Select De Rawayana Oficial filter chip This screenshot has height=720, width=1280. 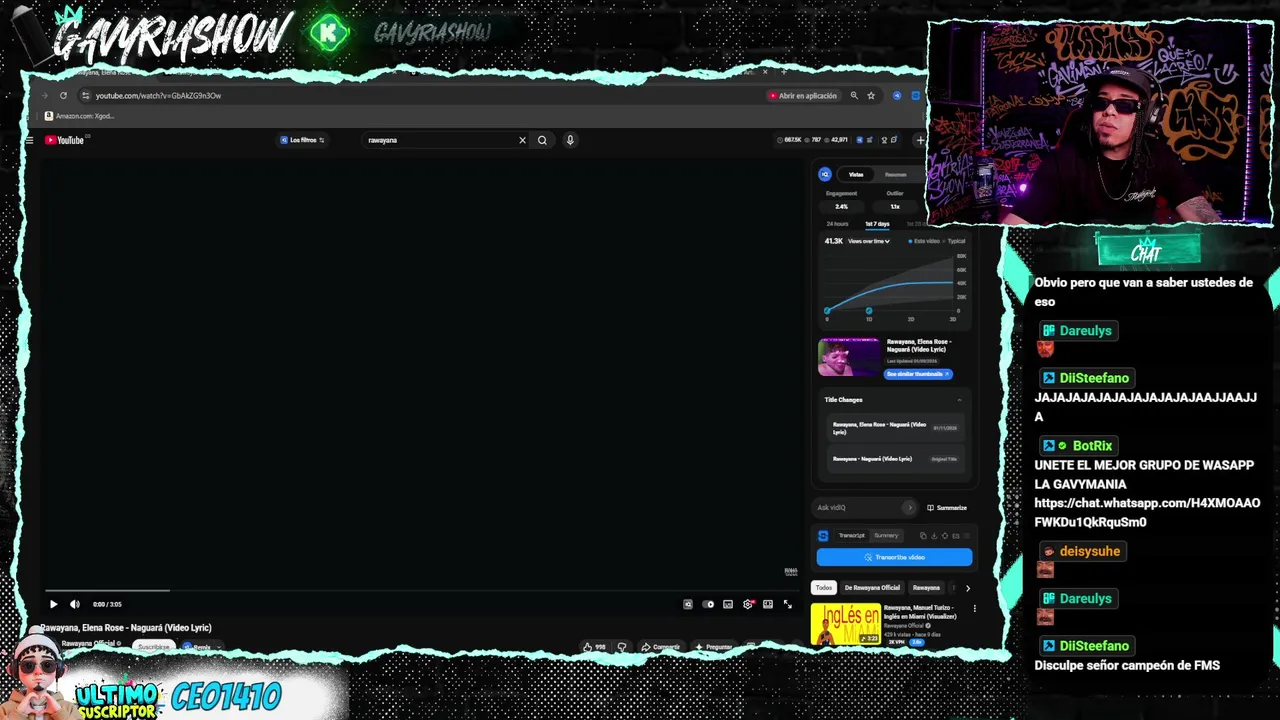click(872, 588)
